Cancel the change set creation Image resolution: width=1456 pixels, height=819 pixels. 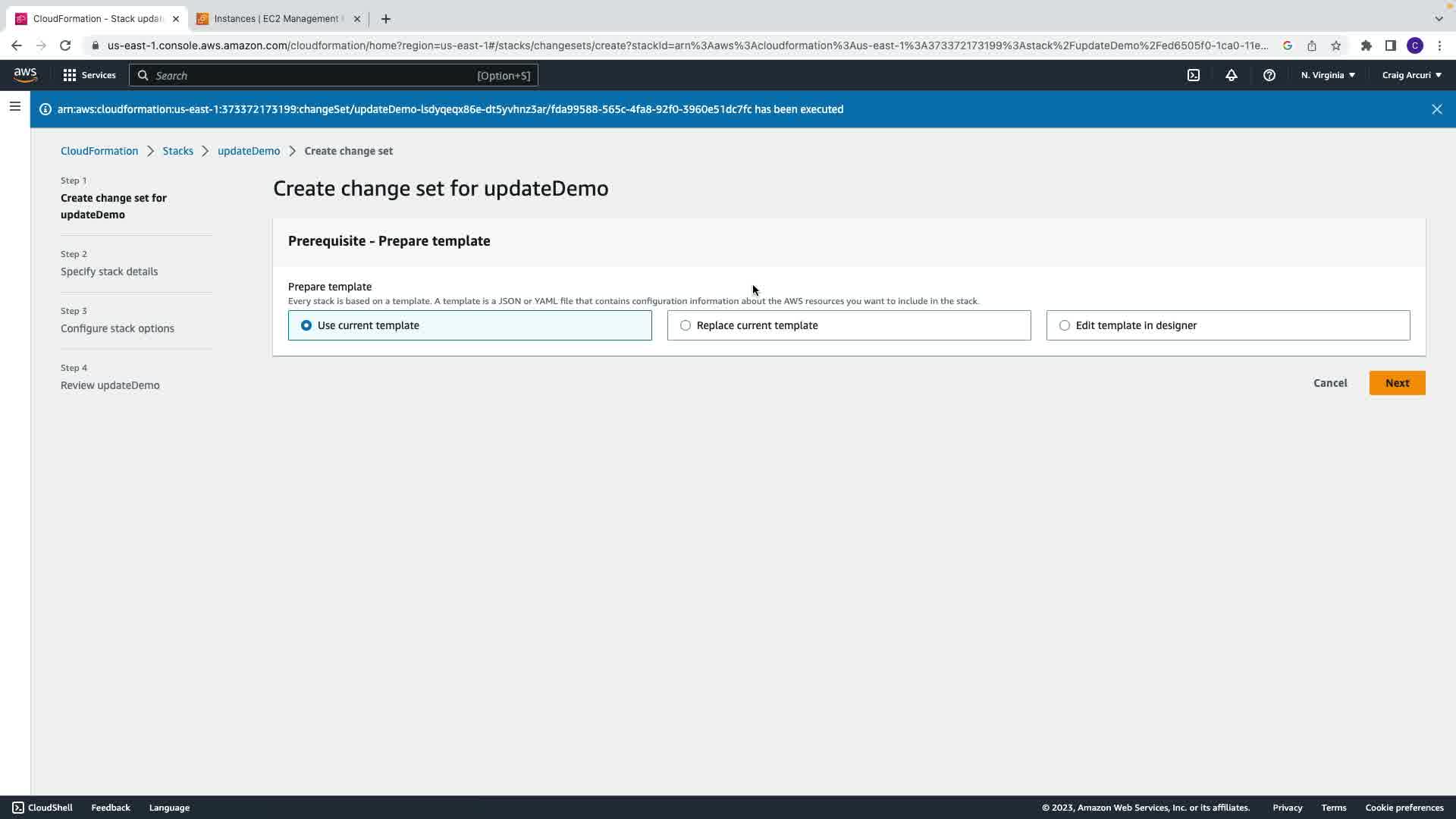(1330, 383)
